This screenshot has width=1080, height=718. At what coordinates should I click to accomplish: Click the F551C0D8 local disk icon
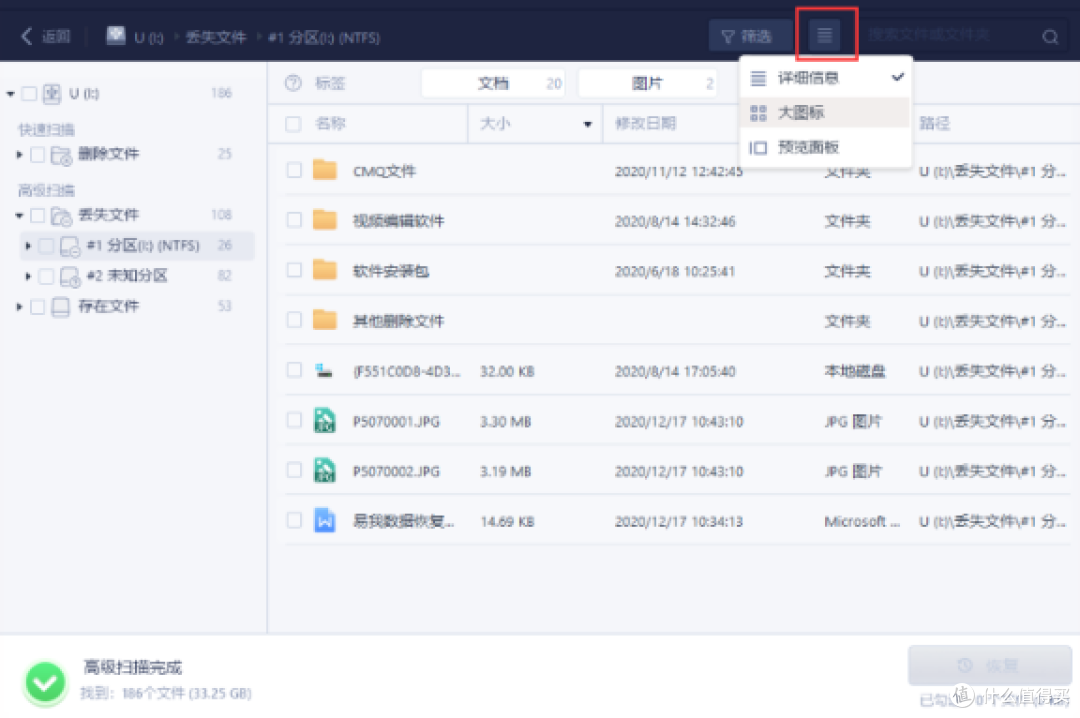tap(324, 371)
